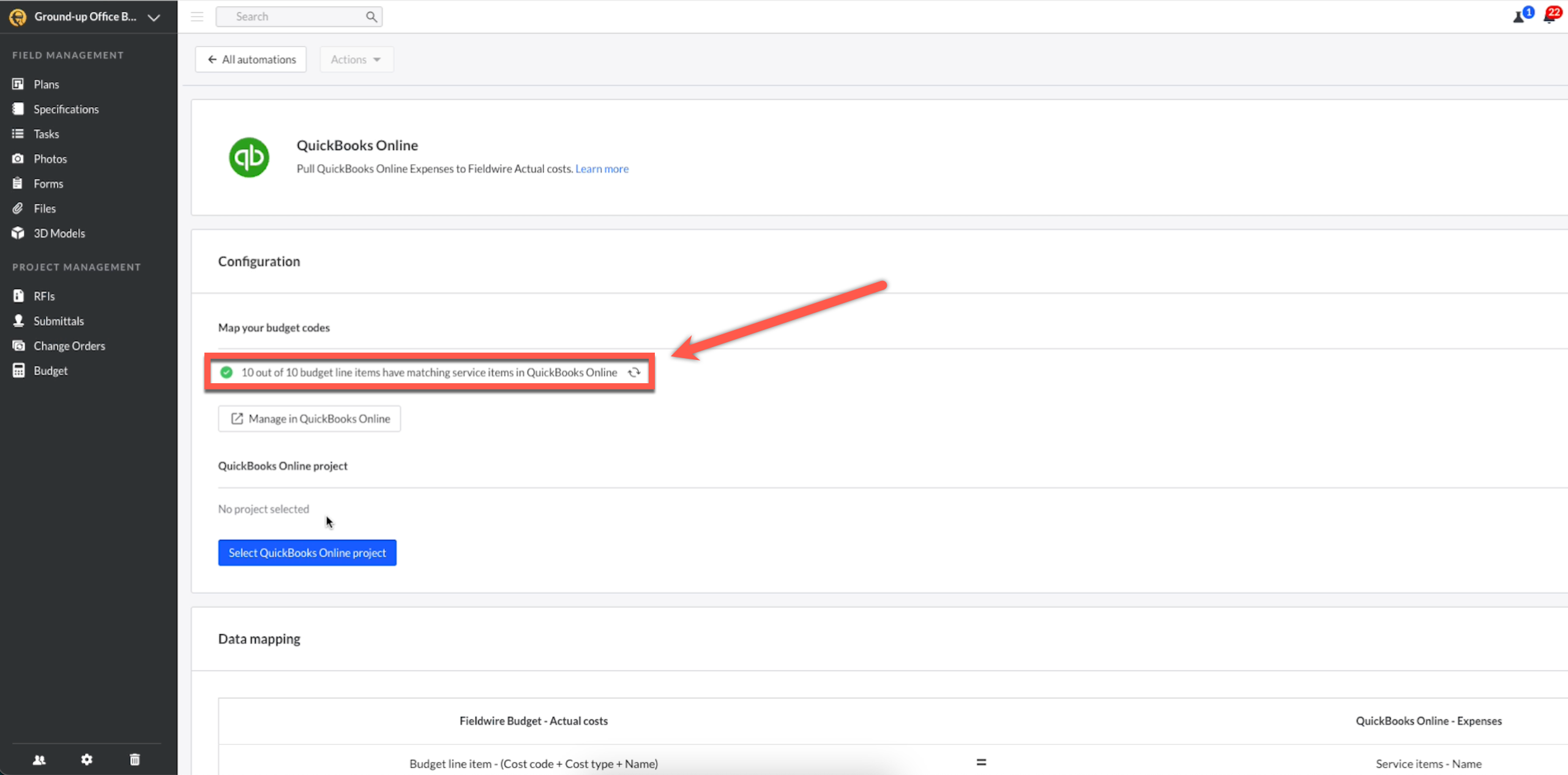1568x775 pixels.
Task: Open the Learn more link
Action: coord(601,169)
